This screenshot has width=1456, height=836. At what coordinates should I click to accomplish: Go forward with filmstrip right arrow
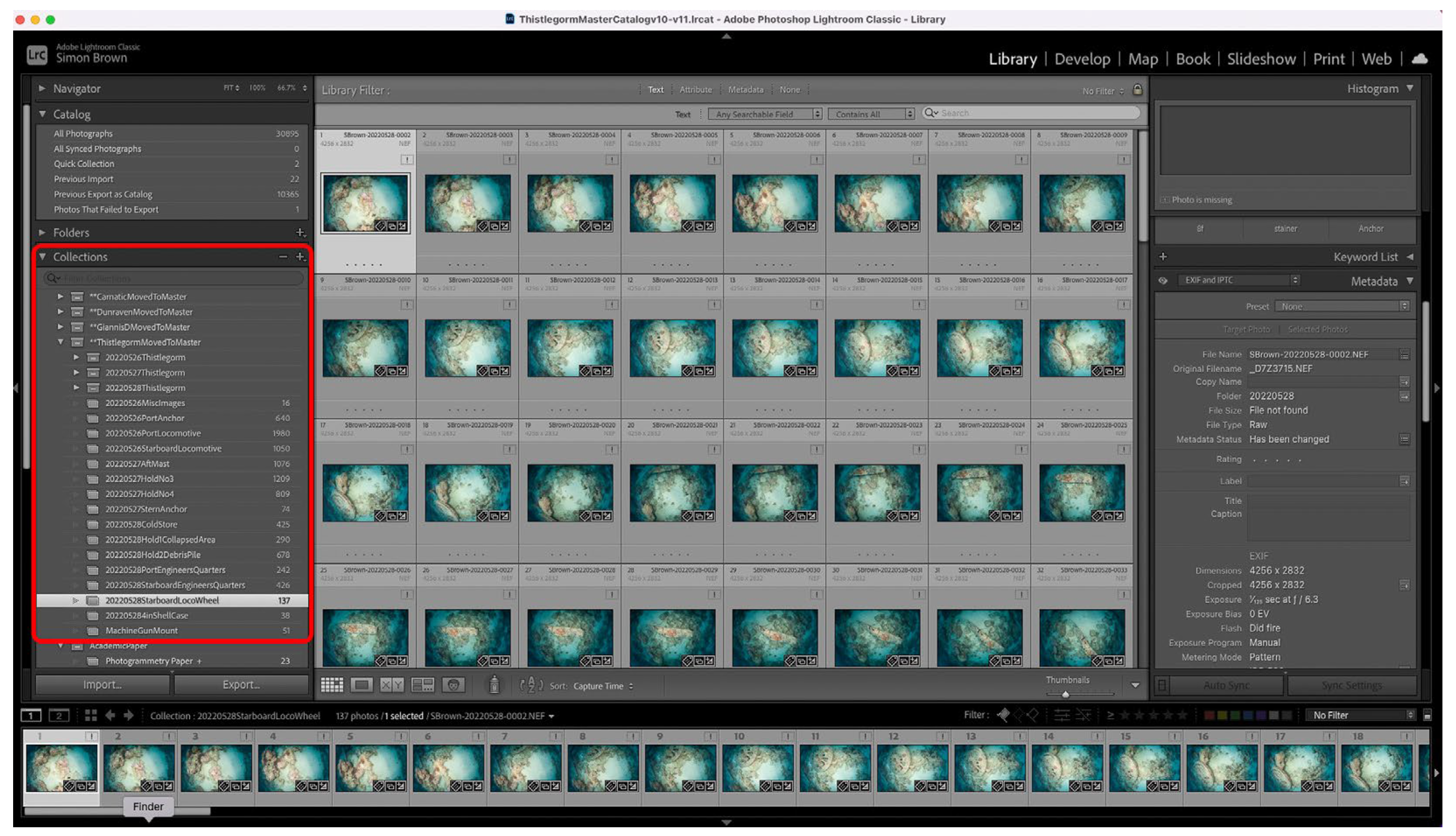129,716
